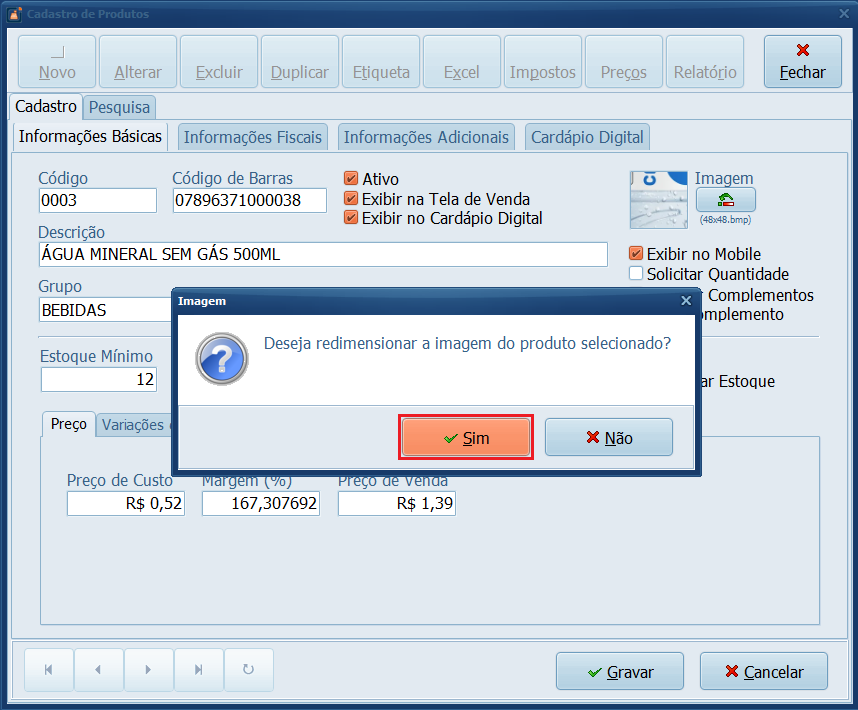Open the Informações Fiscais tab

click(x=253, y=137)
